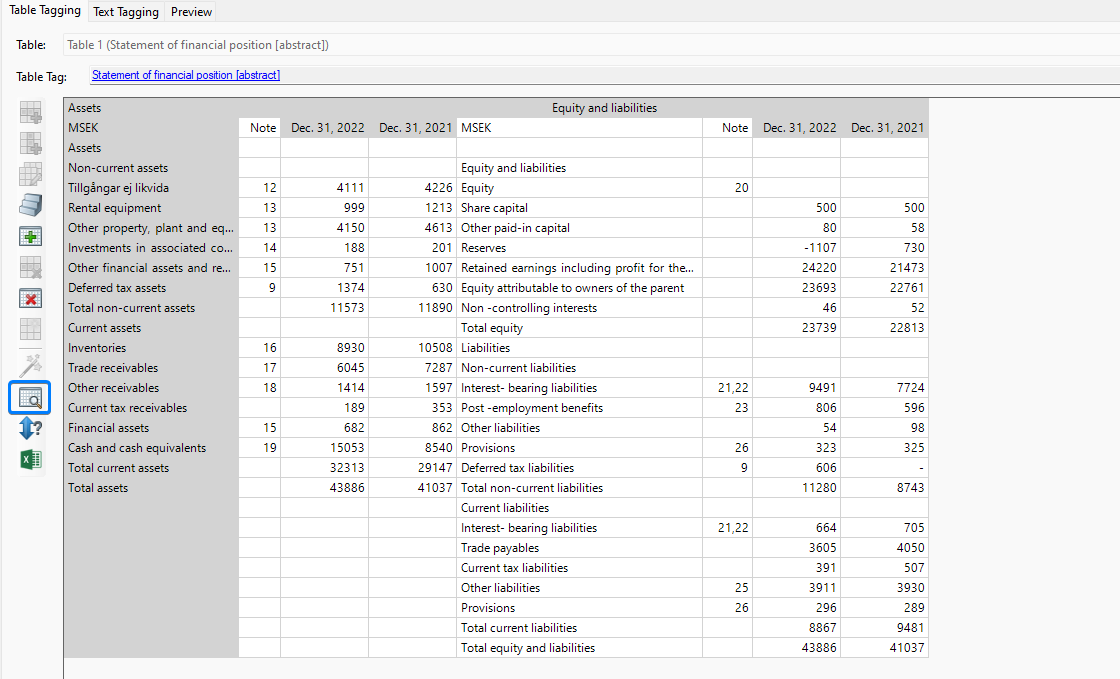Click the magic wand auto-tag icon
This screenshot has width=1120, height=679.
click(31, 365)
